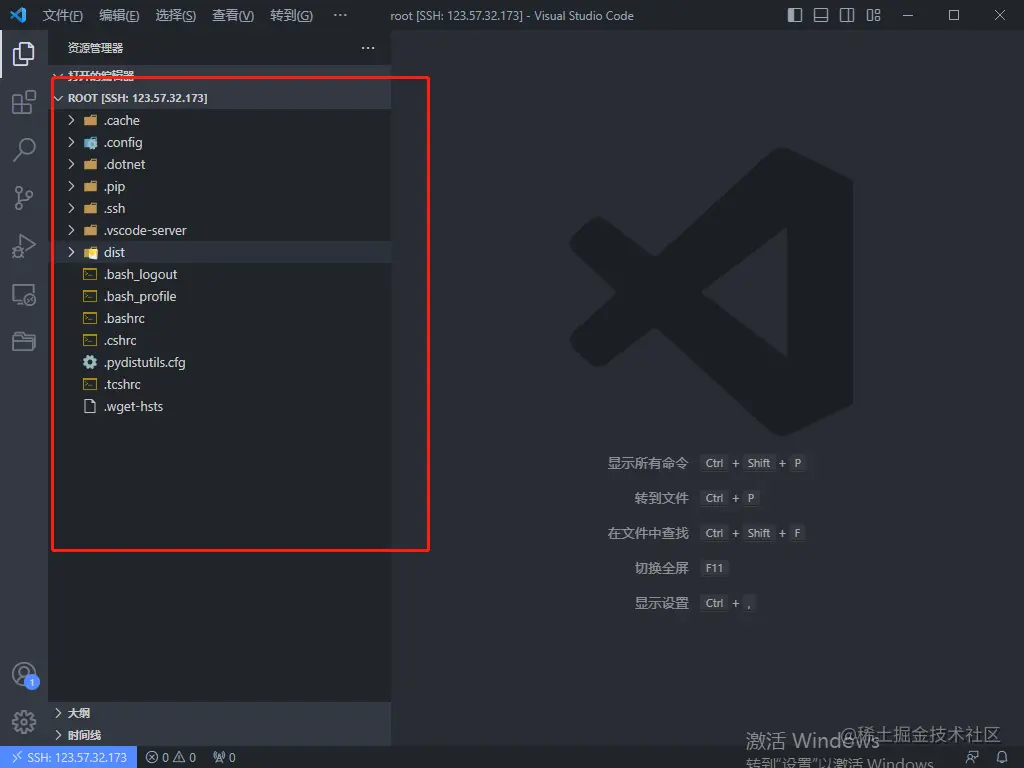Click the forwarded ports status item
This screenshot has width=1024, height=768.
(x=224, y=758)
